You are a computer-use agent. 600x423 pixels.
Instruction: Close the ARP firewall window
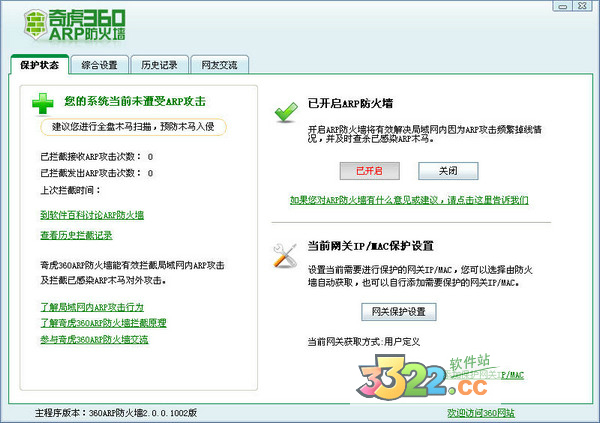[x=582, y=6]
